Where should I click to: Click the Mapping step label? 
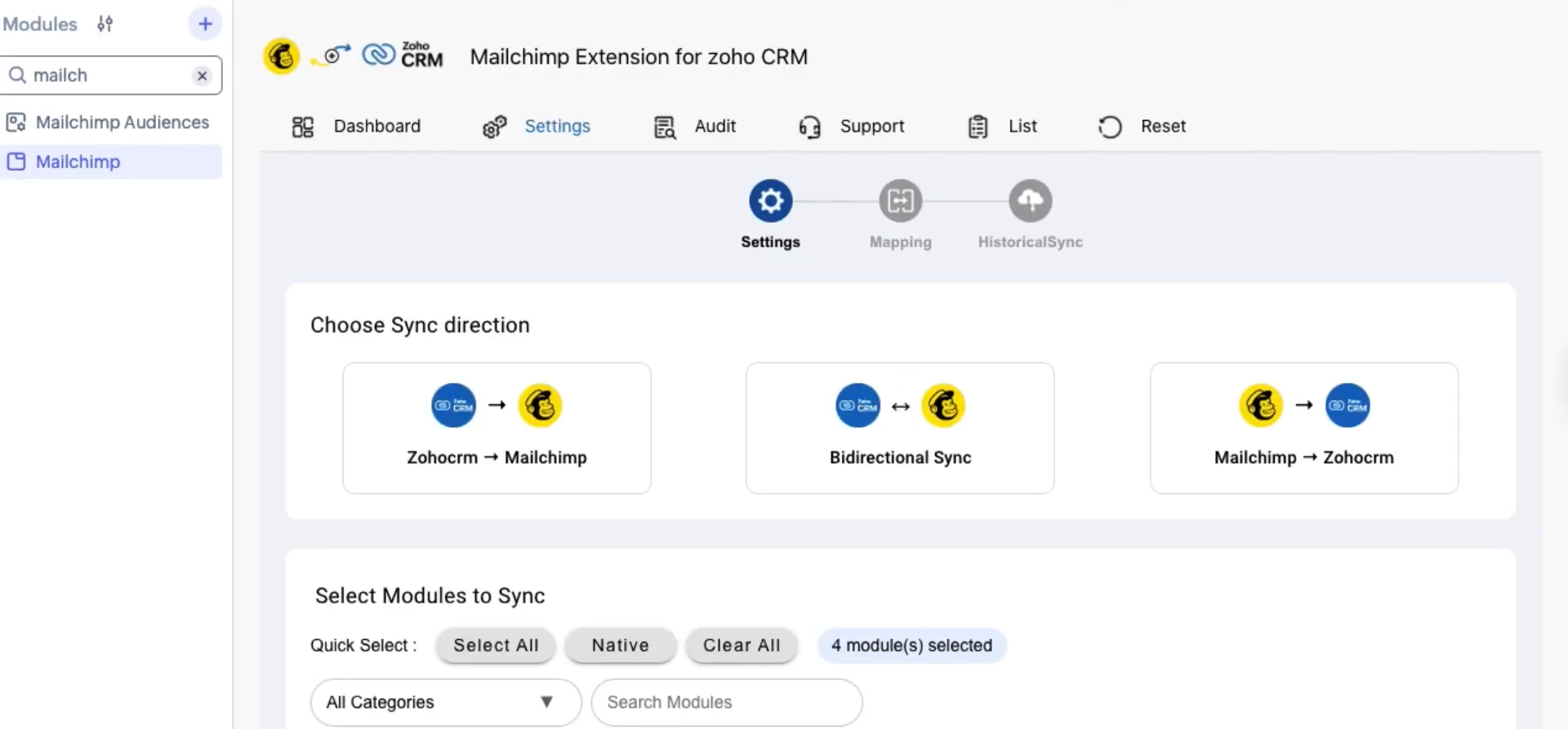click(x=901, y=242)
